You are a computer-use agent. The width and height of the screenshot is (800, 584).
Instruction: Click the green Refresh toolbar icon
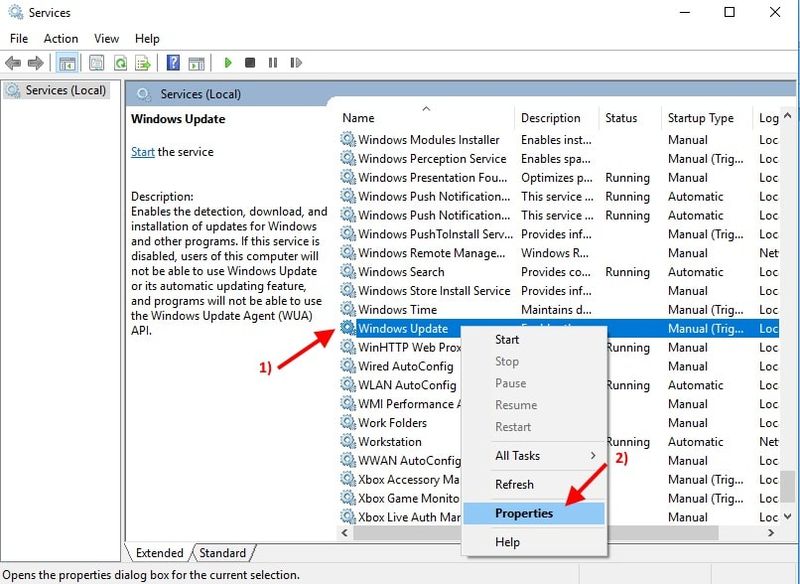tap(120, 63)
